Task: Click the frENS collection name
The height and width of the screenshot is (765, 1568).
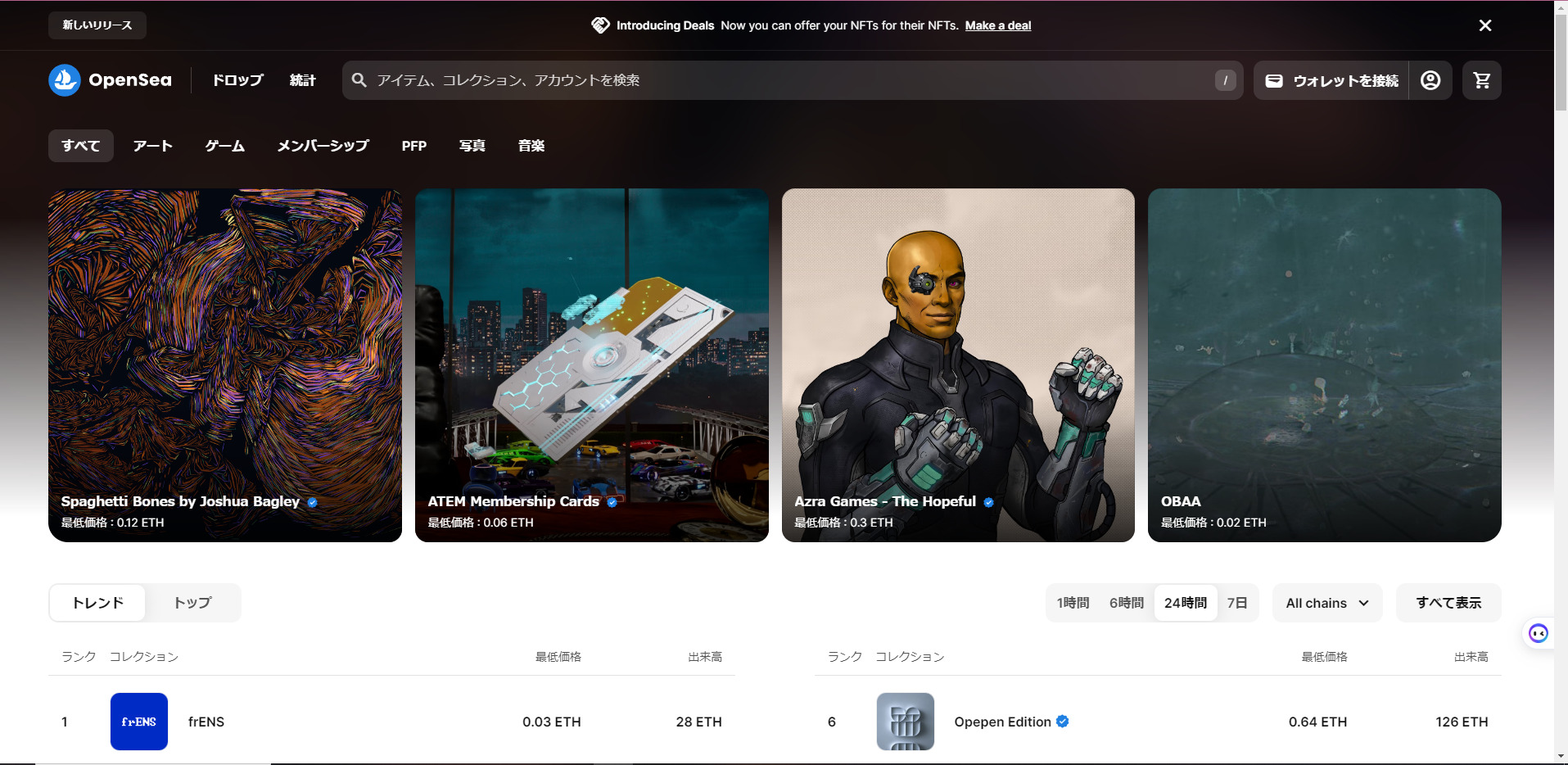Action: click(206, 722)
